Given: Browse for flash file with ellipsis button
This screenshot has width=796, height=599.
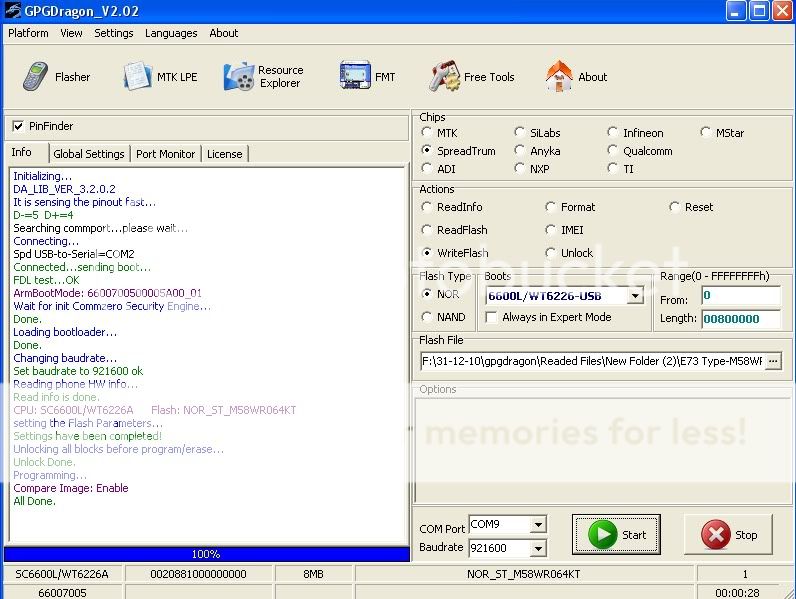Looking at the screenshot, I should [773, 361].
